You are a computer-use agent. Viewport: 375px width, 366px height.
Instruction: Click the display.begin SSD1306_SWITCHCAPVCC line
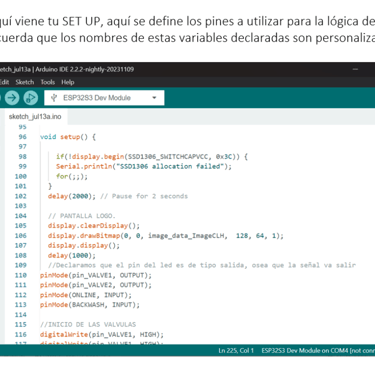point(152,156)
